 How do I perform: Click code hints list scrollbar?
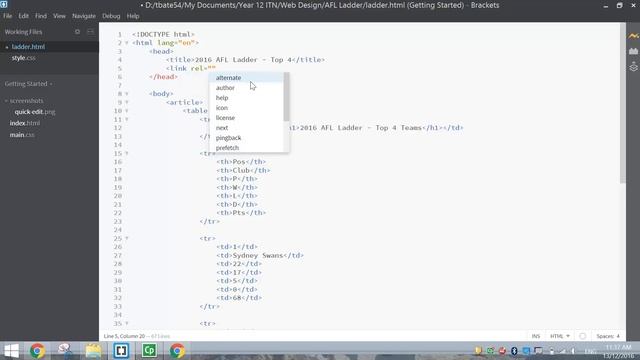287,97
